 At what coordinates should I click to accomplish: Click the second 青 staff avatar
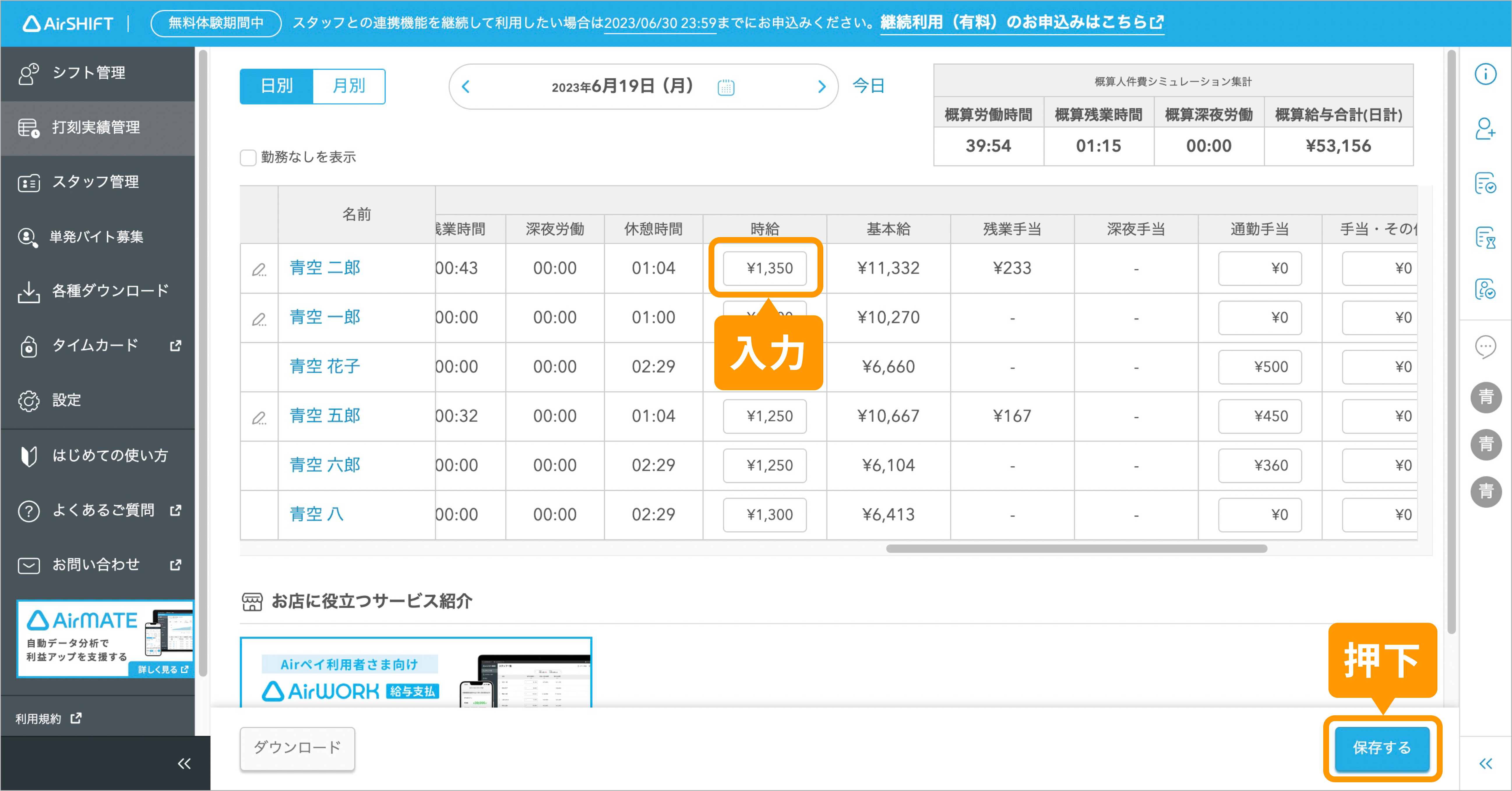tap(1485, 444)
